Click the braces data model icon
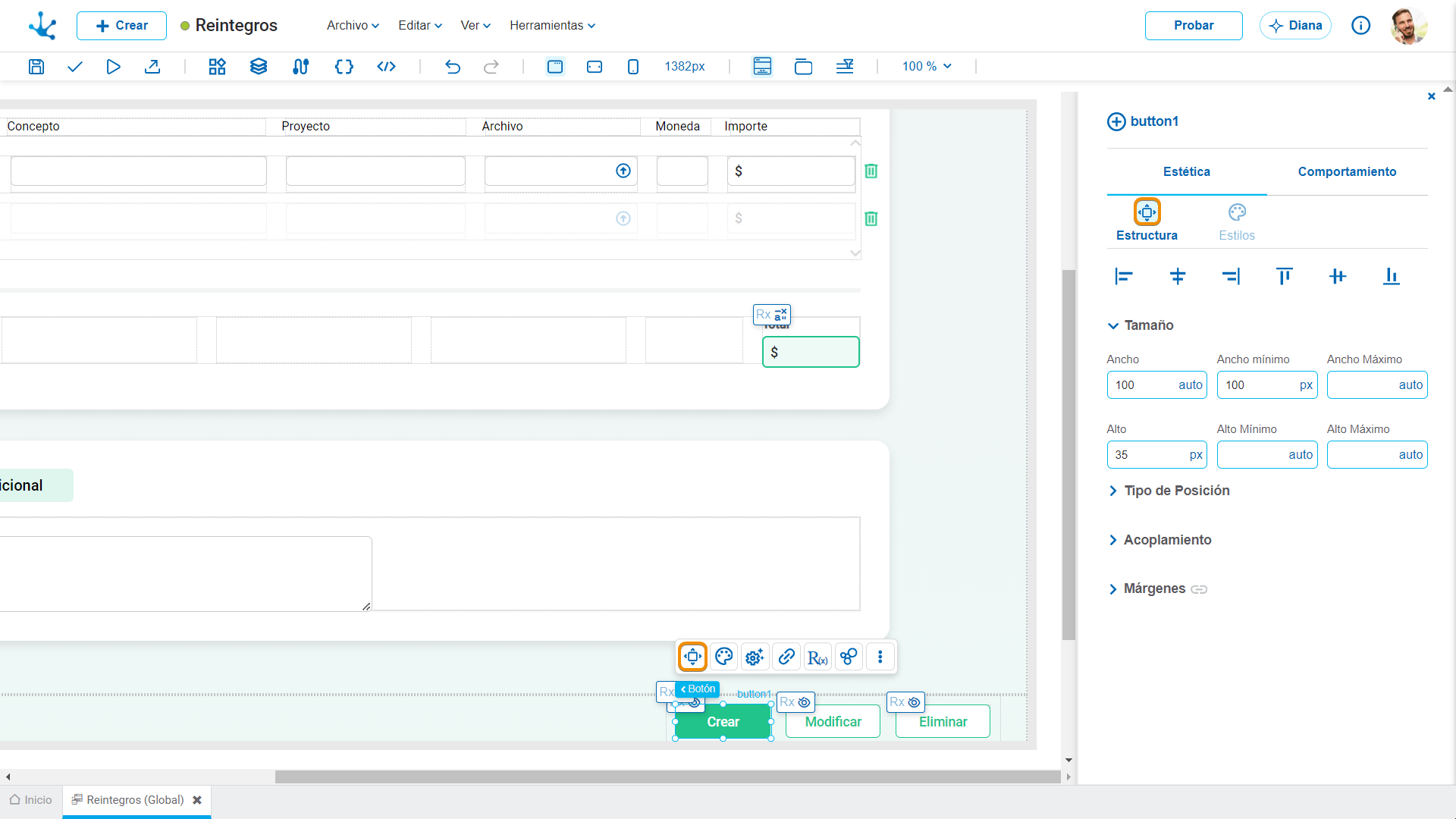Viewport: 1456px width, 819px height. [344, 67]
